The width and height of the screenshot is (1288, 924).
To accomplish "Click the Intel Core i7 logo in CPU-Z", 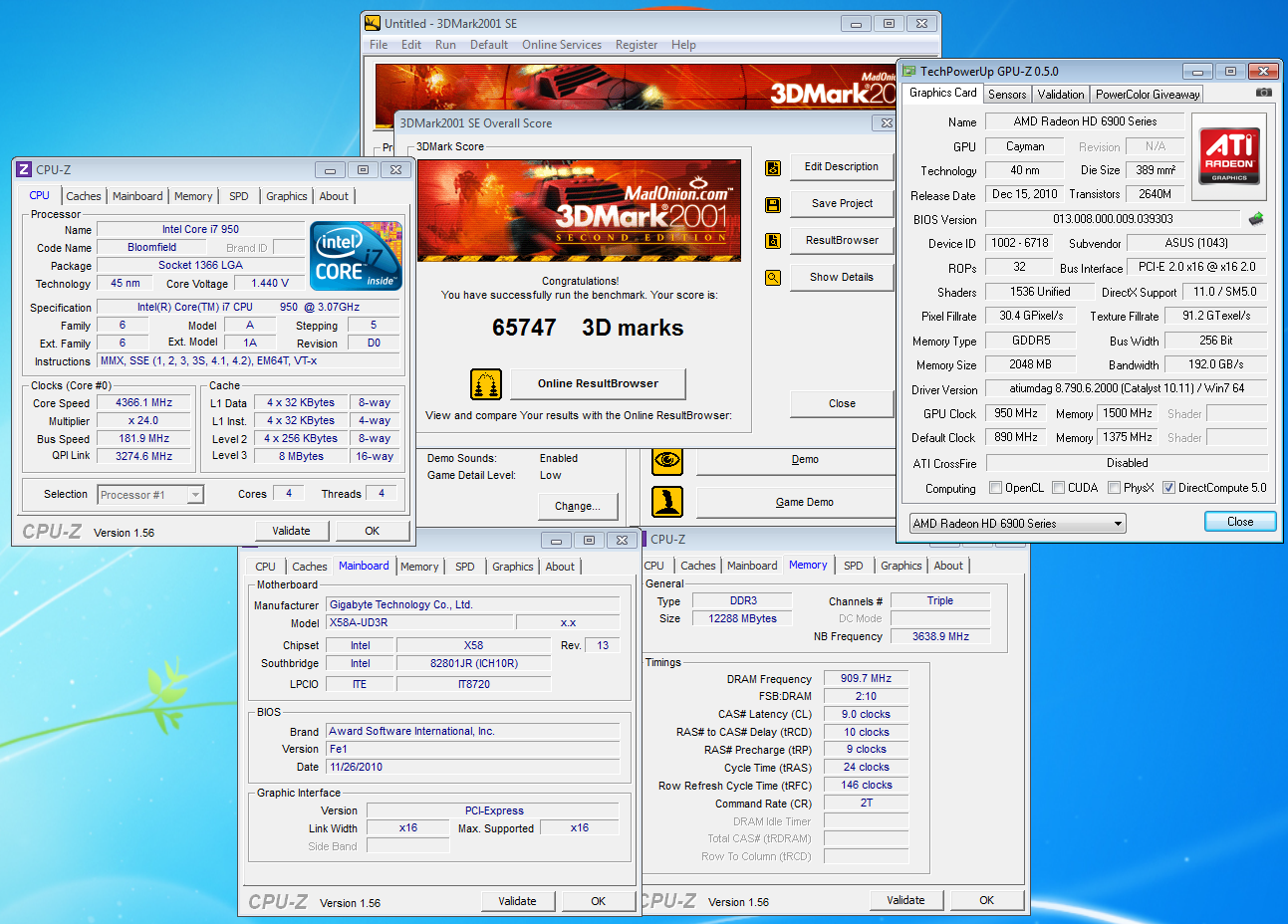I will pos(356,256).
